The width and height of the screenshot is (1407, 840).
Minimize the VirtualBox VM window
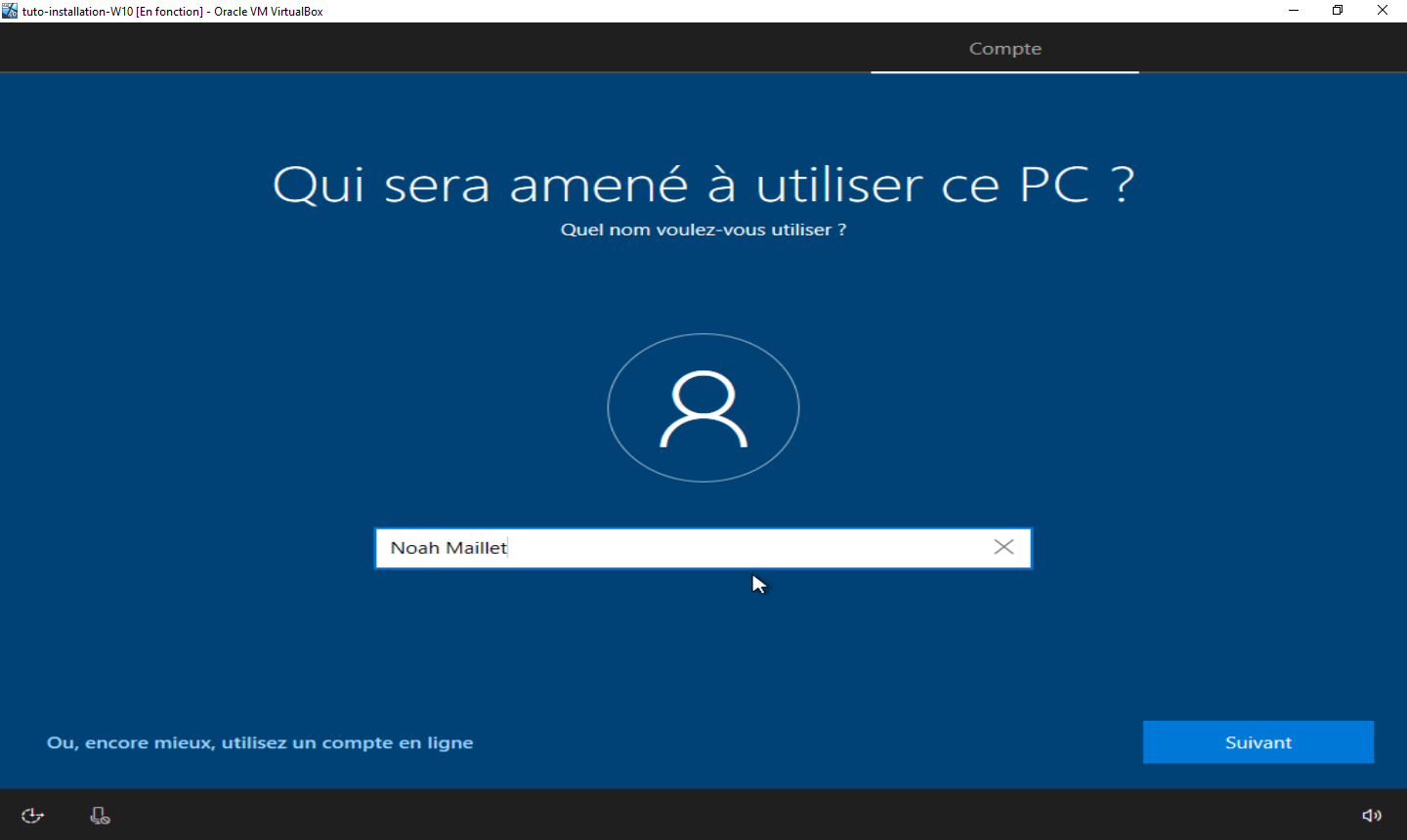(1294, 11)
